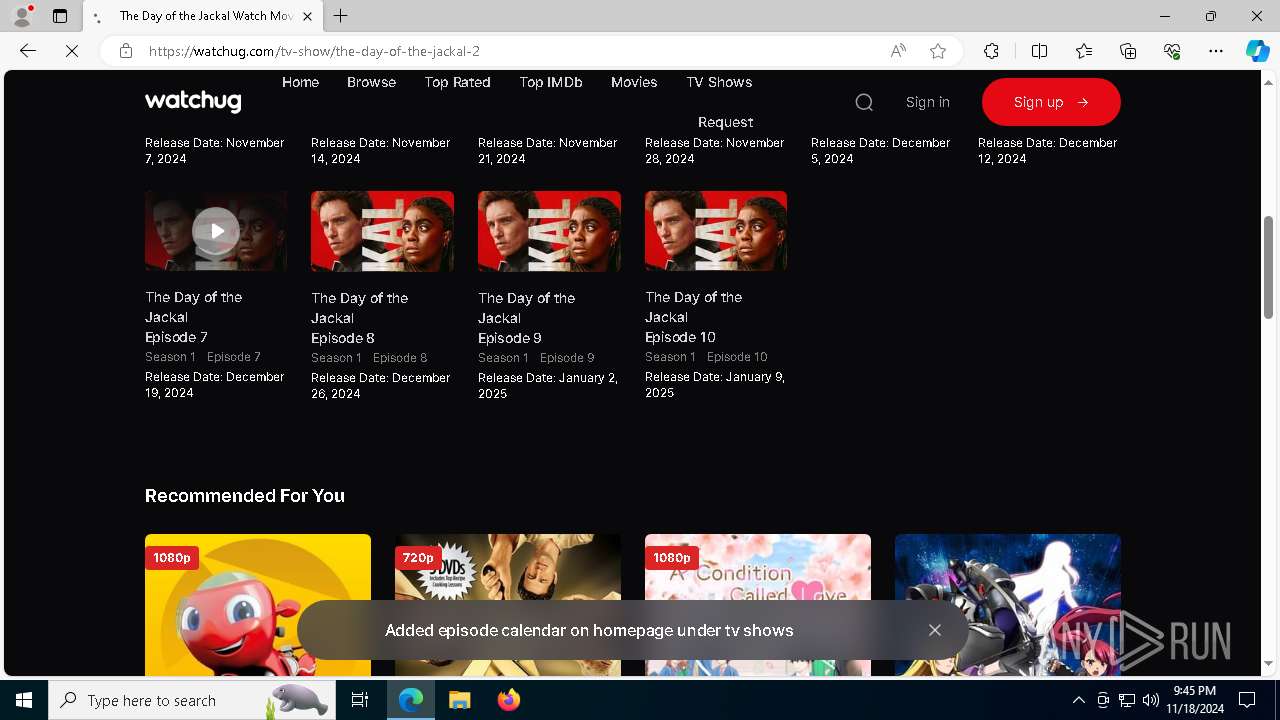Open network status tray icon

coord(1127,700)
